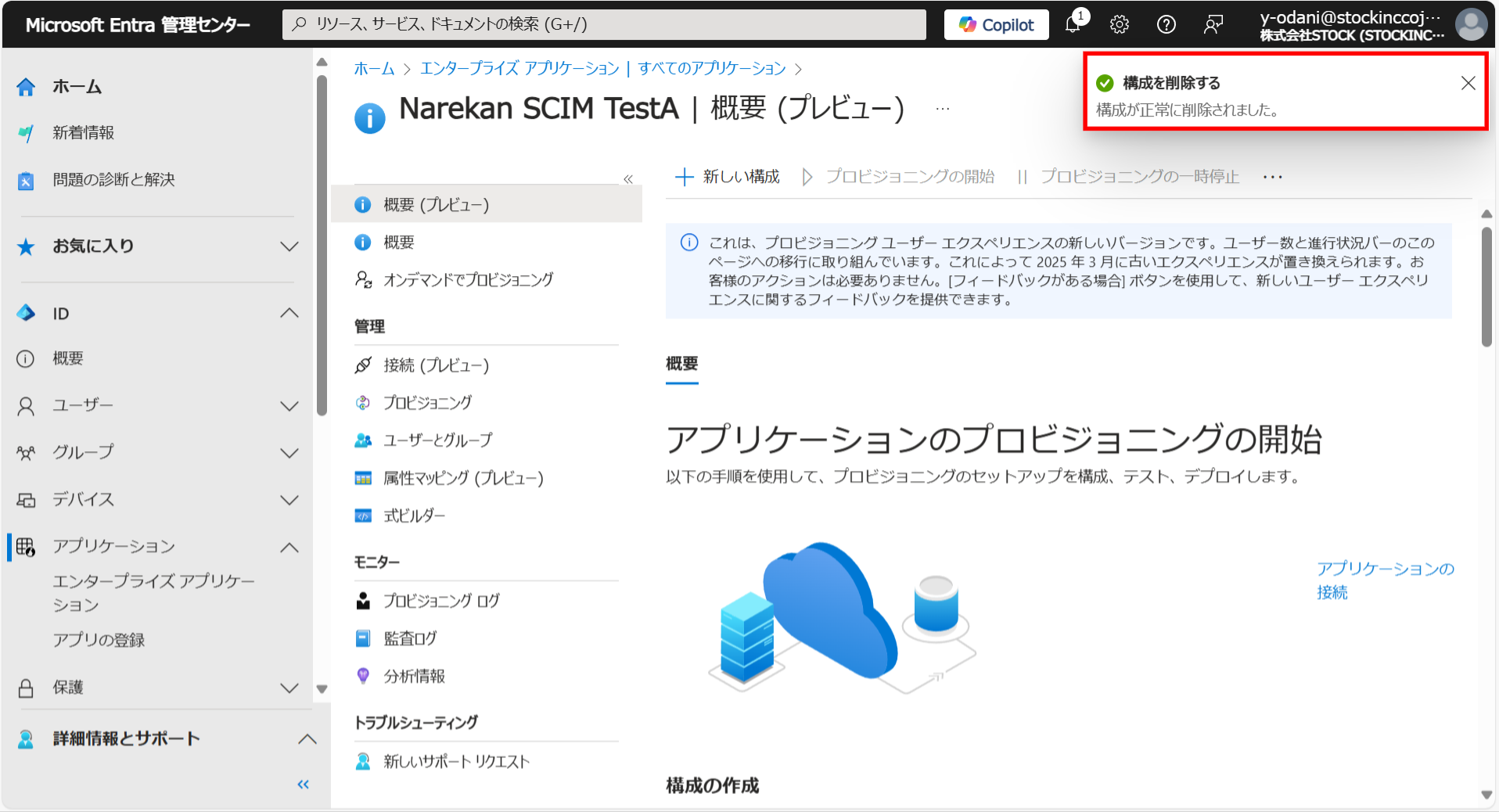This screenshot has height=812, width=1499.
Task: Click the お気に入り star icon
Action: point(26,247)
